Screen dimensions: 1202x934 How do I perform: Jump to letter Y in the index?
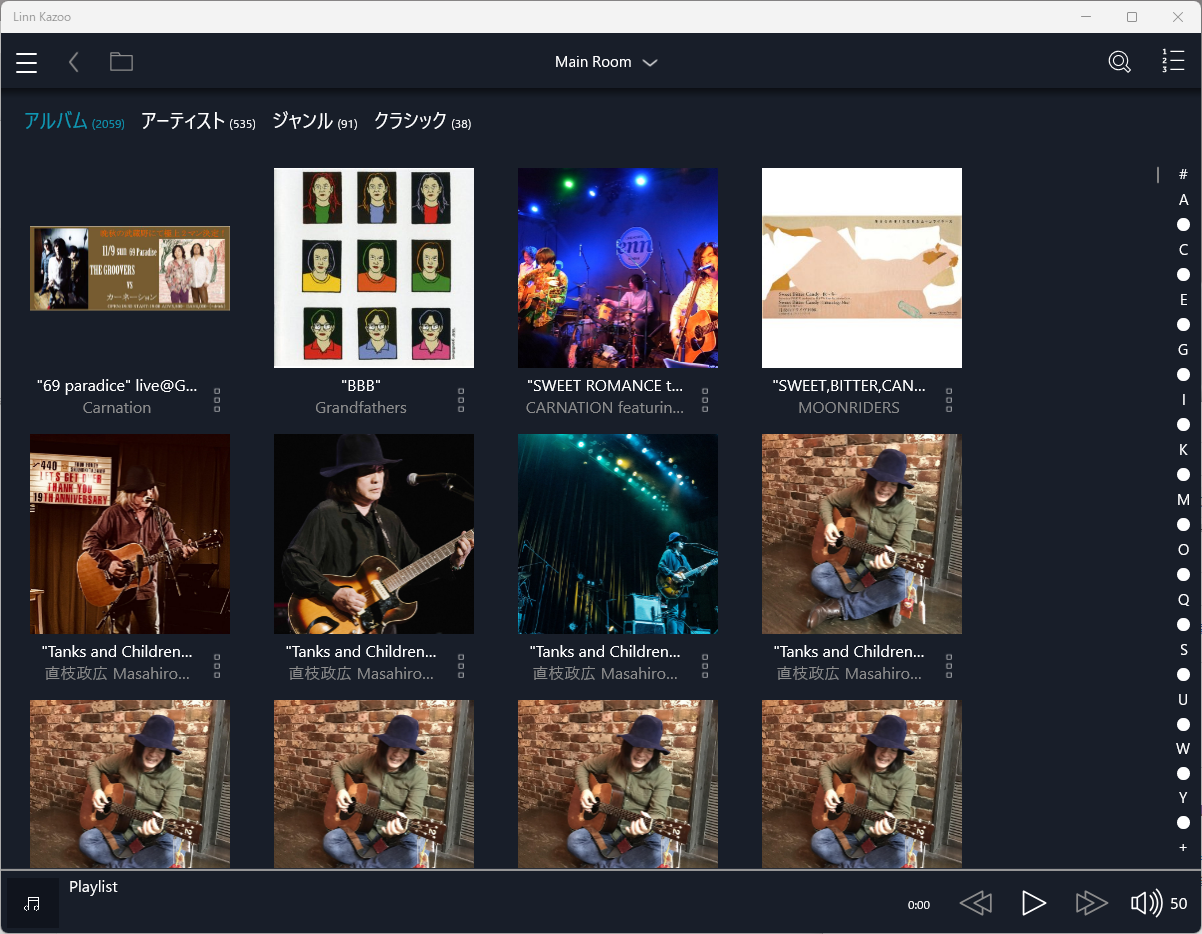pyautogui.click(x=1183, y=798)
